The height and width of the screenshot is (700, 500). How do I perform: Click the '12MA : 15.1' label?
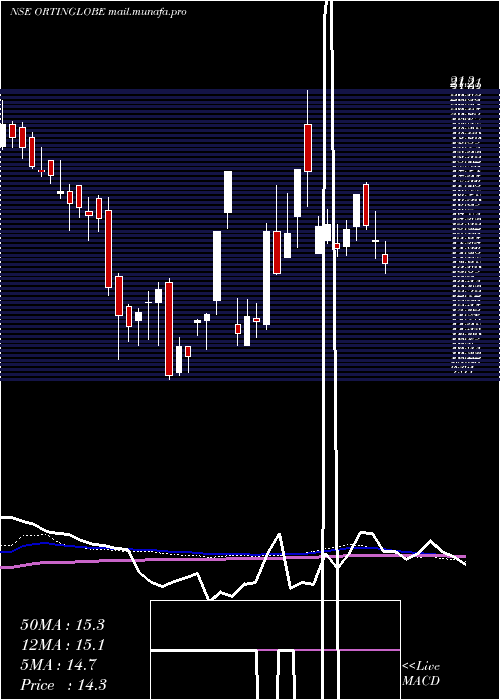(62, 645)
